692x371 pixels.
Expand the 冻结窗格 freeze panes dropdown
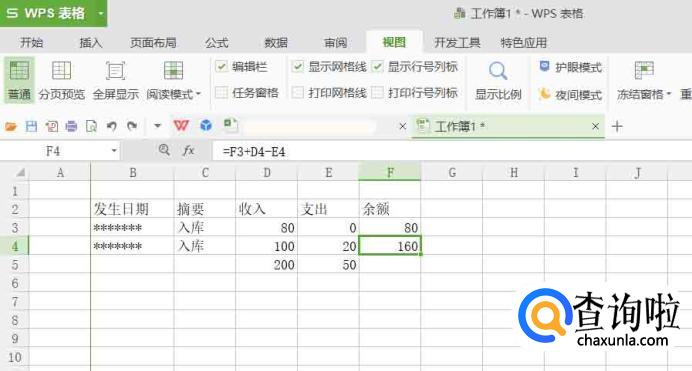669,94
